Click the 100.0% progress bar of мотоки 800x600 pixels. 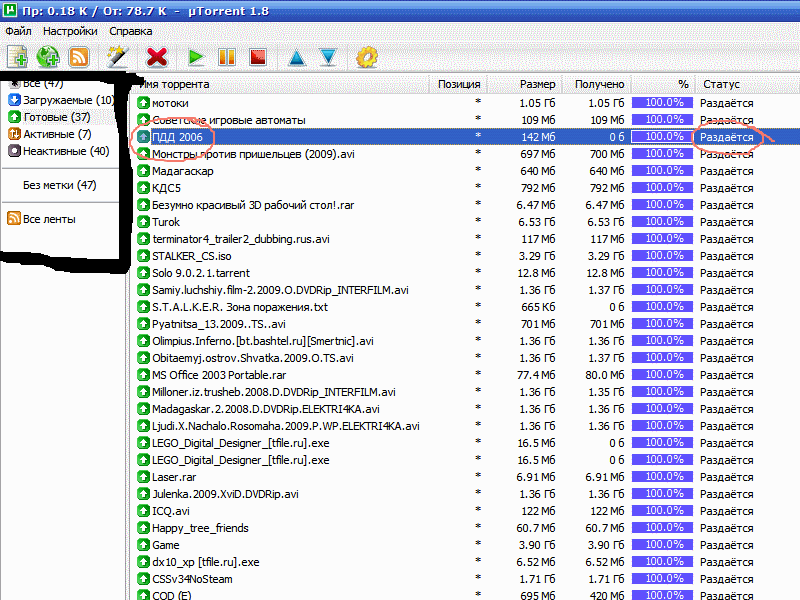pyautogui.click(x=662, y=103)
